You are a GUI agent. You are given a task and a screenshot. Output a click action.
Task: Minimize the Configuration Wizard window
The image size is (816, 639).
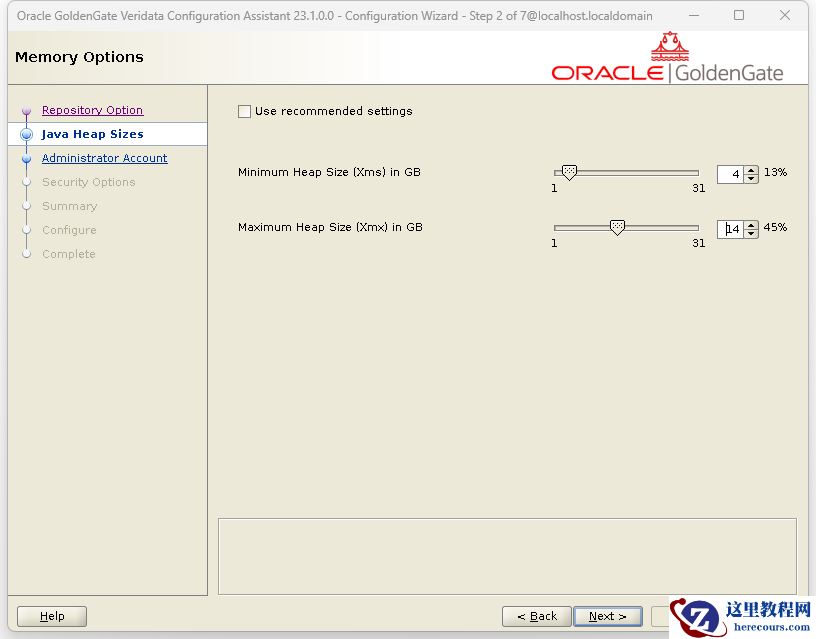coord(694,15)
